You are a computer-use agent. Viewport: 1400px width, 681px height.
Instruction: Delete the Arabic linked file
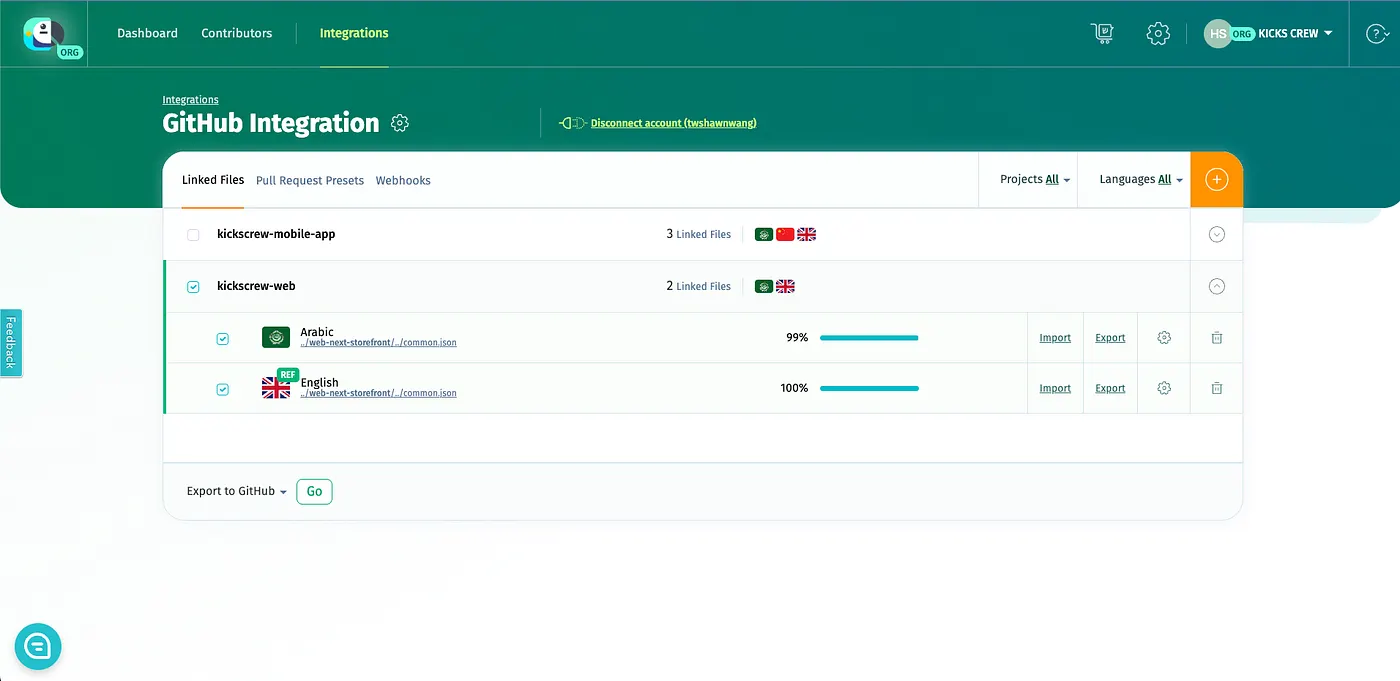click(x=1217, y=338)
